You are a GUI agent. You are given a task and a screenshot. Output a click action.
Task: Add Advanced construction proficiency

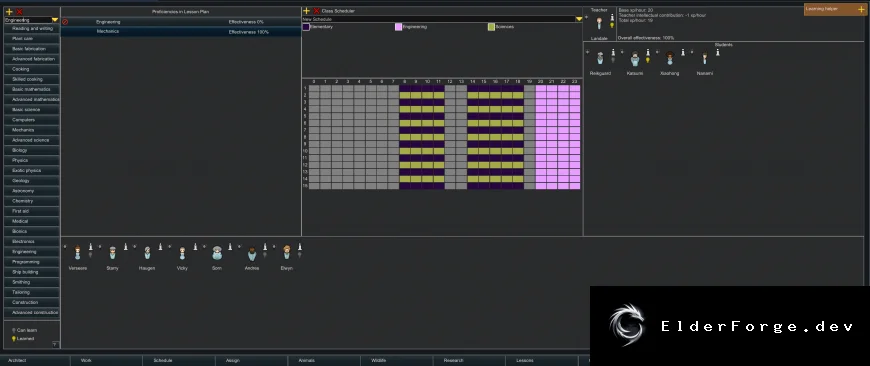[32, 312]
